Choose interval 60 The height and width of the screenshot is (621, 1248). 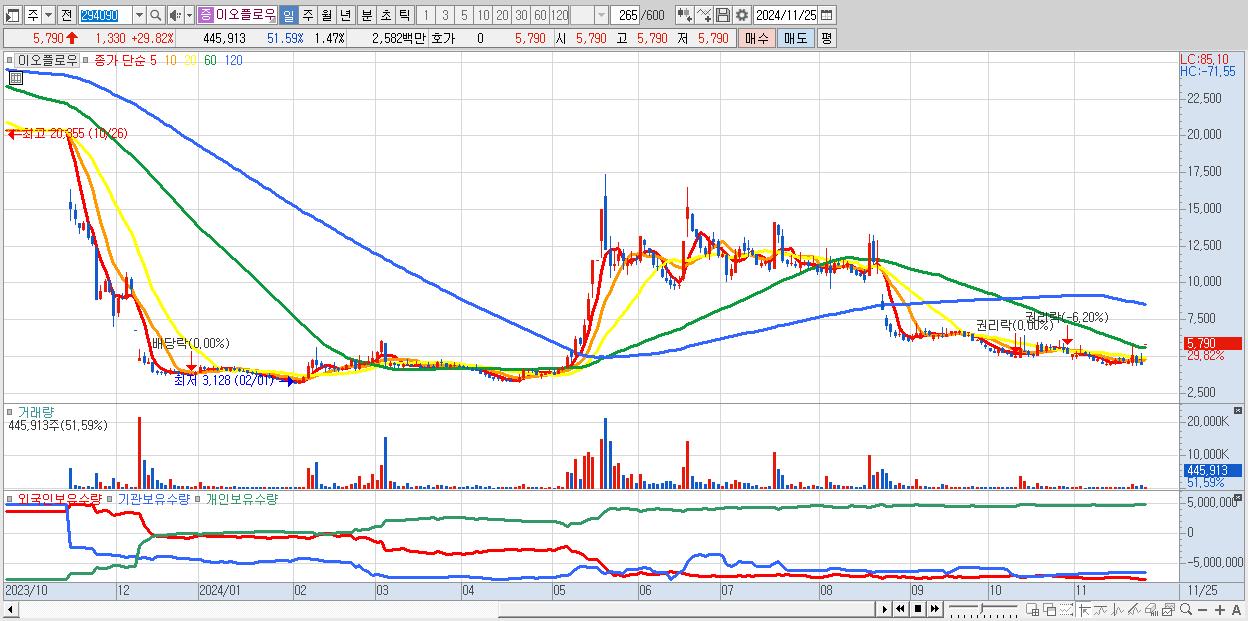coord(540,16)
